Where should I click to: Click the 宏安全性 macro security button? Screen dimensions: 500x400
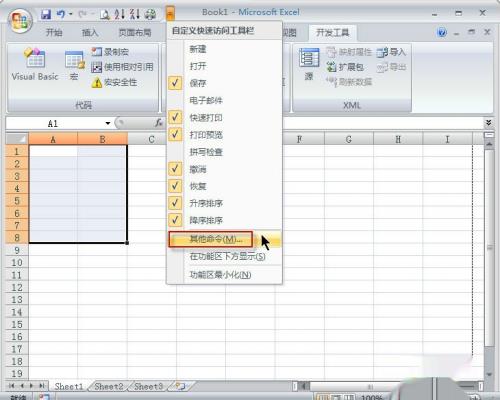point(114,82)
